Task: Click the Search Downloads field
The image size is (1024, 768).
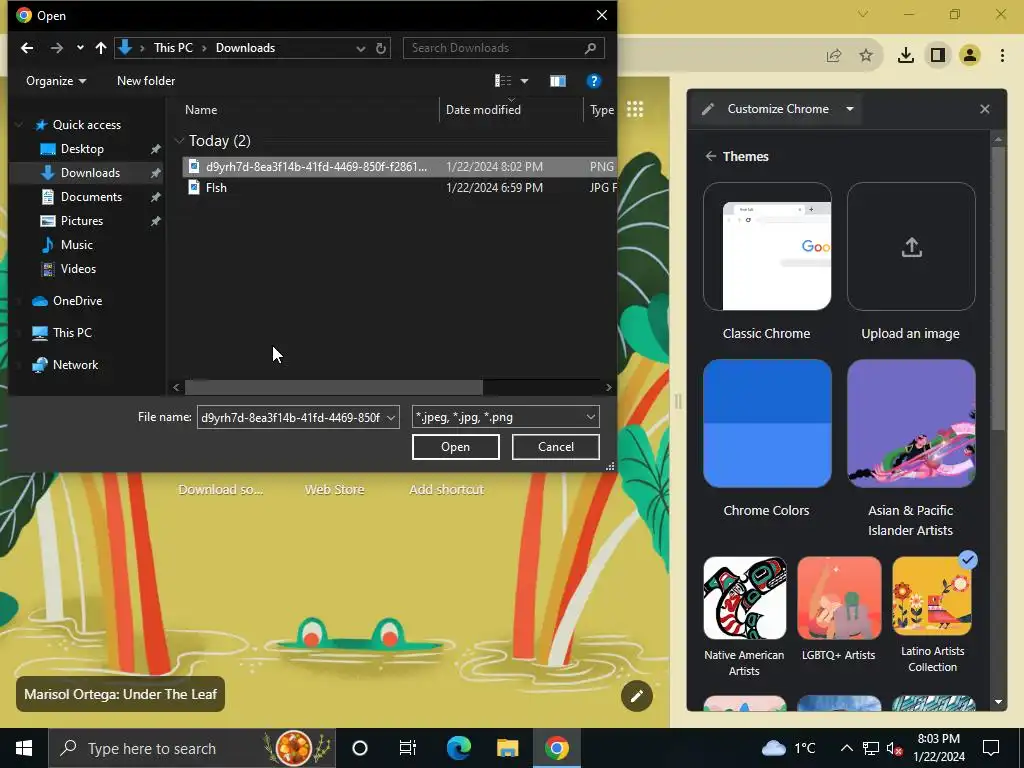Action: (504, 48)
